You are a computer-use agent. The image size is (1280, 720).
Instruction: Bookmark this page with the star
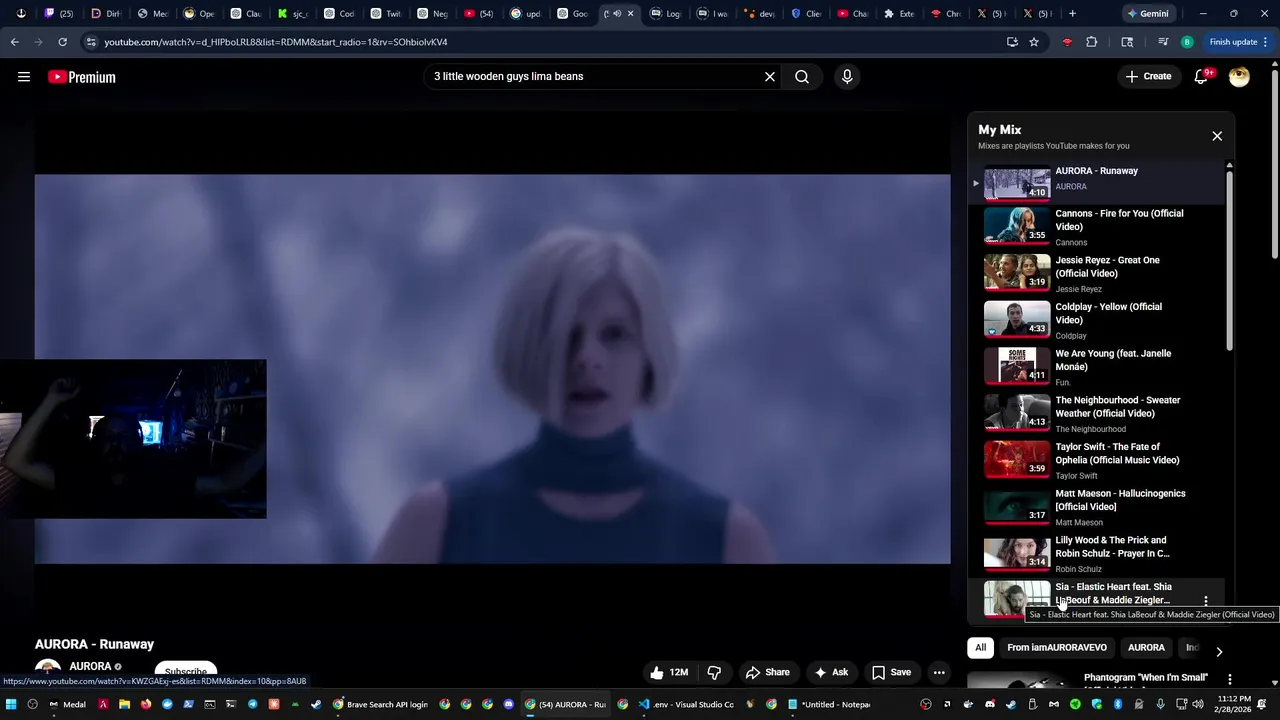(x=1034, y=42)
